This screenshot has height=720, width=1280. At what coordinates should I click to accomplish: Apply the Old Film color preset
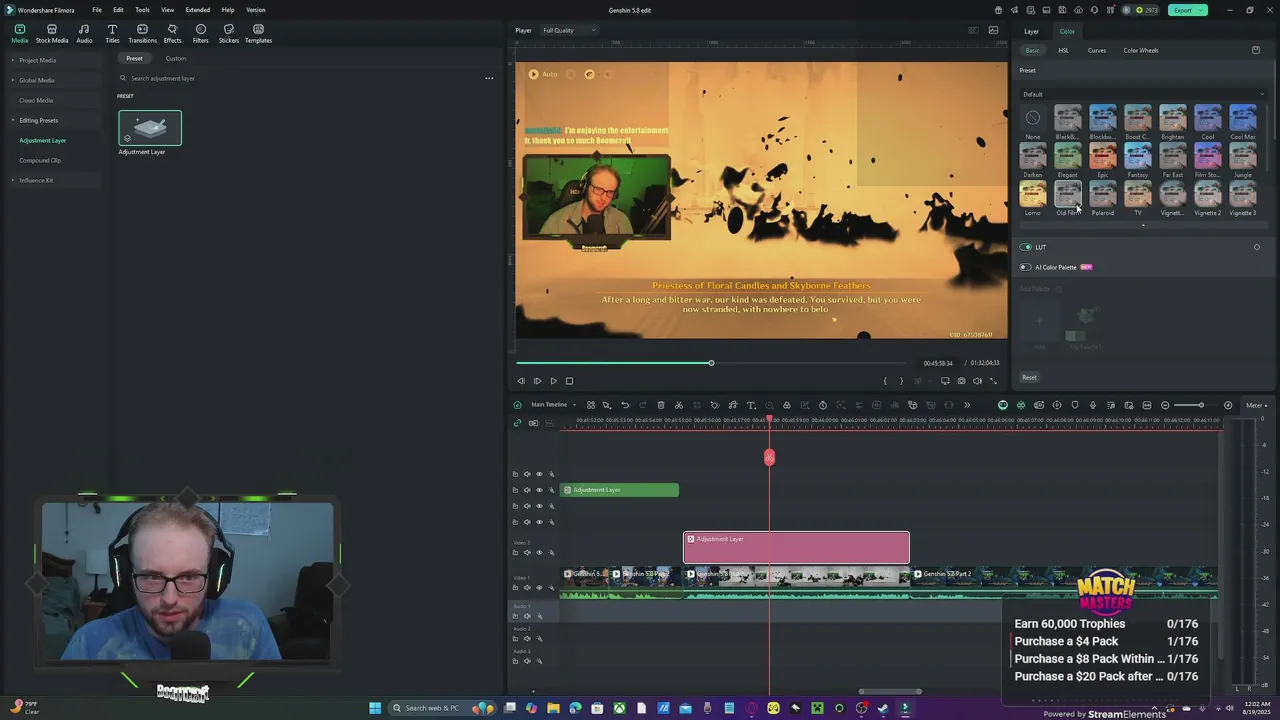click(1068, 198)
